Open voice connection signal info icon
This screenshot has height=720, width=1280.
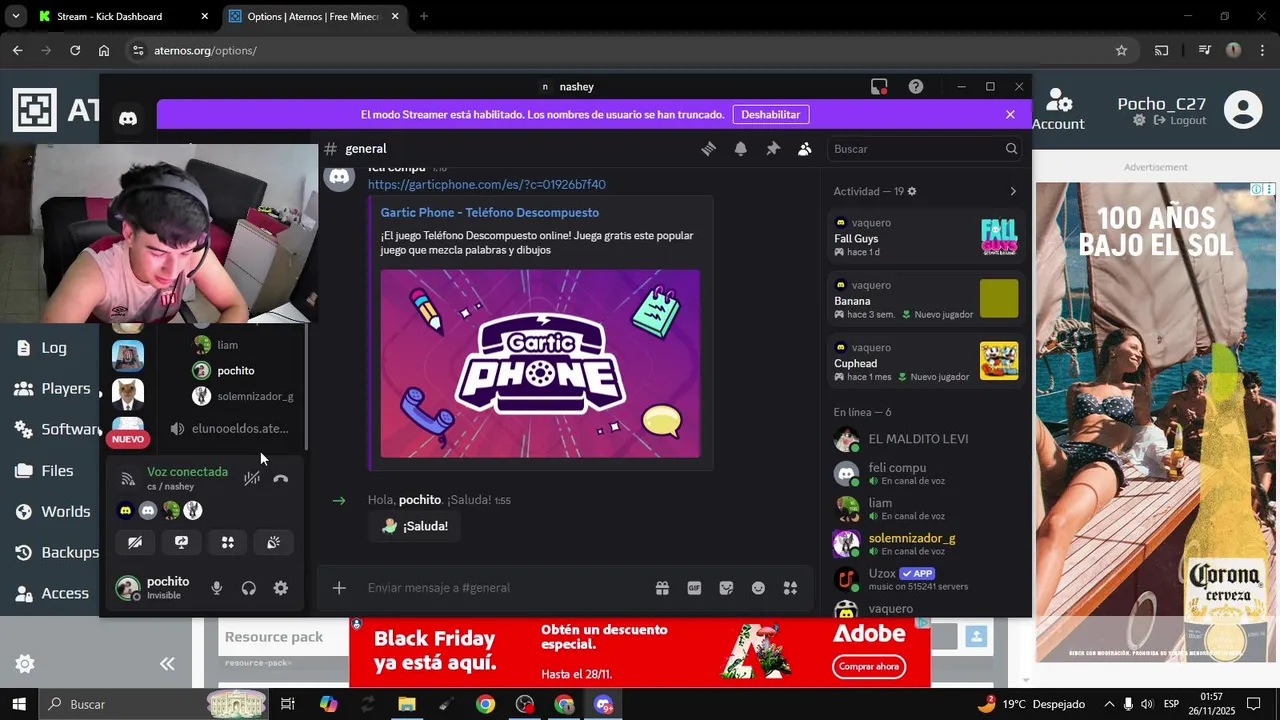coord(128,478)
